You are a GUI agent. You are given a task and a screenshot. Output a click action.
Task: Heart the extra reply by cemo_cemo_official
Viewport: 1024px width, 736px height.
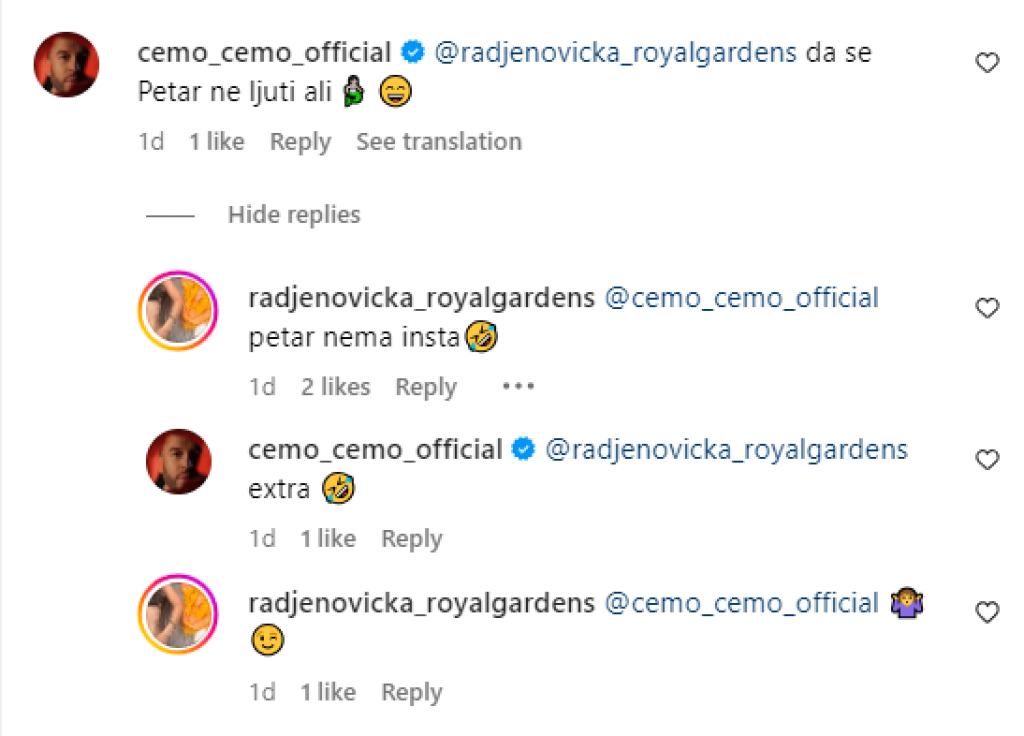(x=988, y=460)
